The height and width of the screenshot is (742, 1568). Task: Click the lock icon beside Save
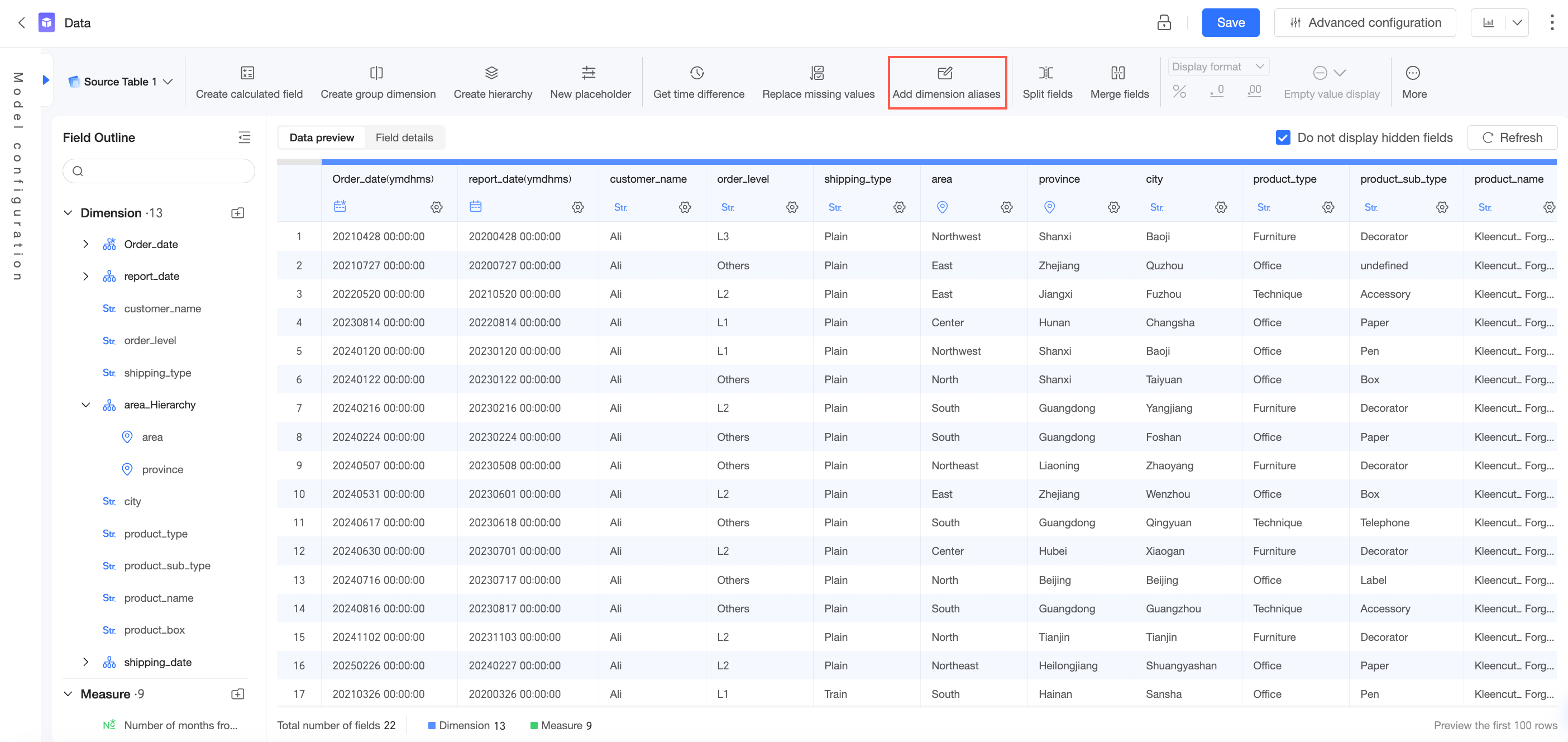point(1164,22)
